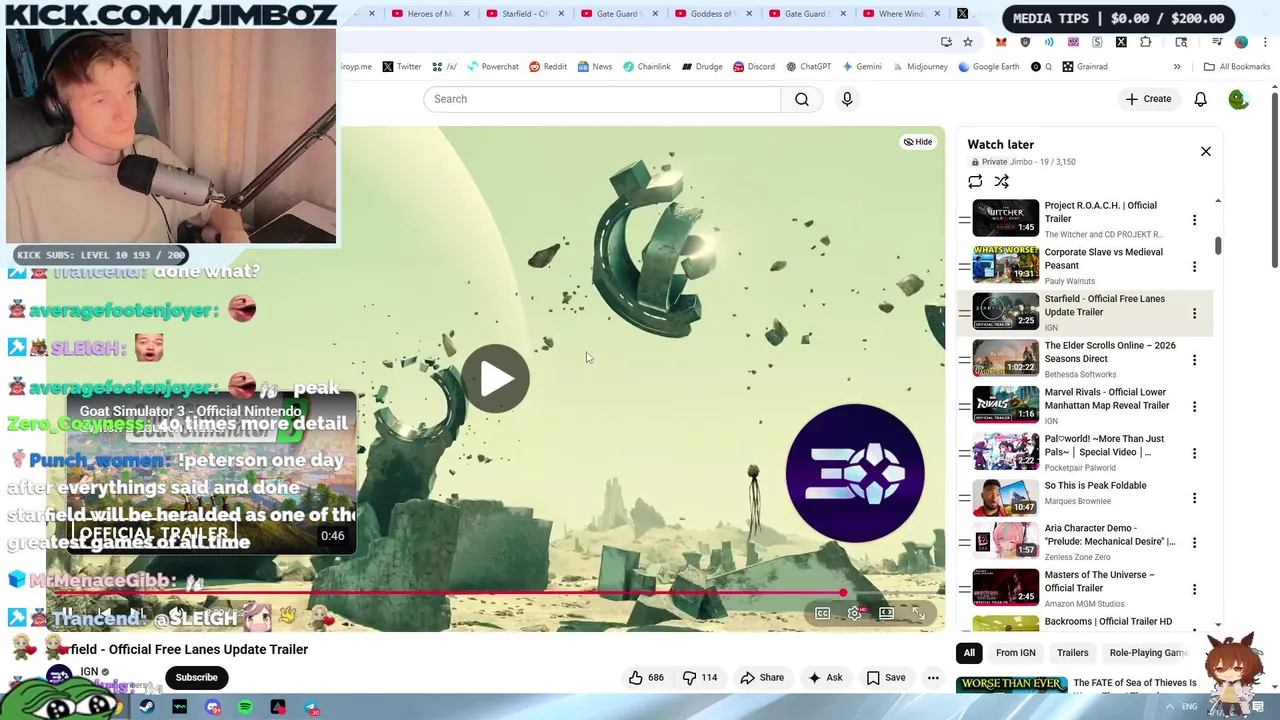Open player settings gear
The image size is (1280, 720).
pyautogui.click(x=854, y=613)
